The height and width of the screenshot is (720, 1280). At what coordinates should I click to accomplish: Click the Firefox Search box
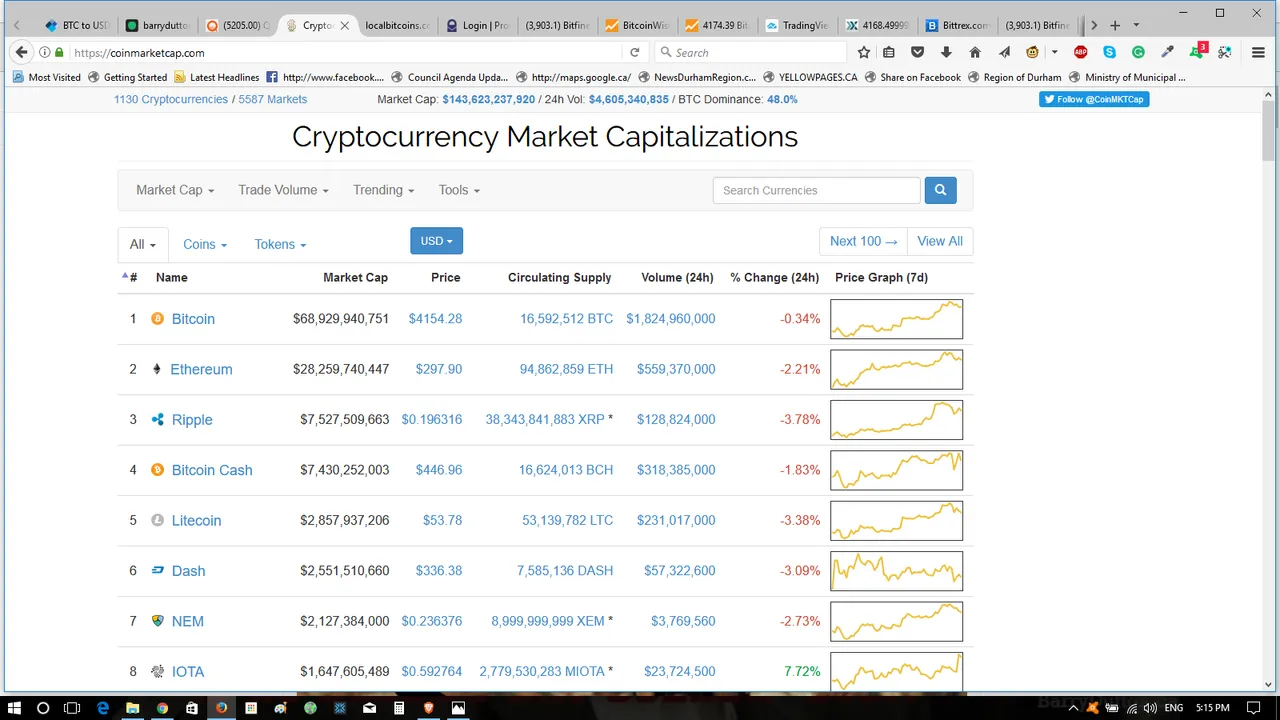click(x=750, y=52)
